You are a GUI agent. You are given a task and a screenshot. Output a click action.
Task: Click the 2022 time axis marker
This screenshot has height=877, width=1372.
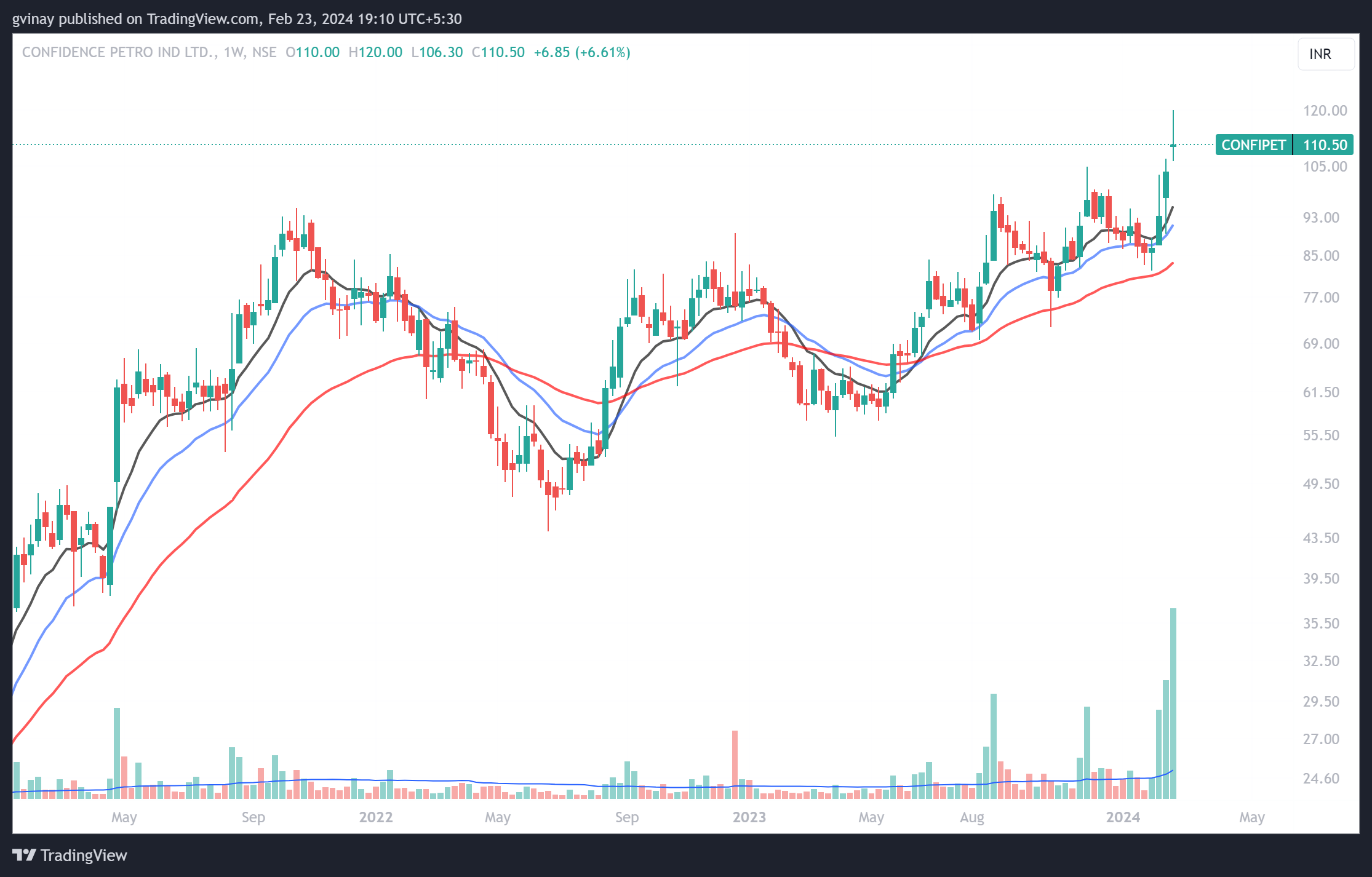point(375,817)
